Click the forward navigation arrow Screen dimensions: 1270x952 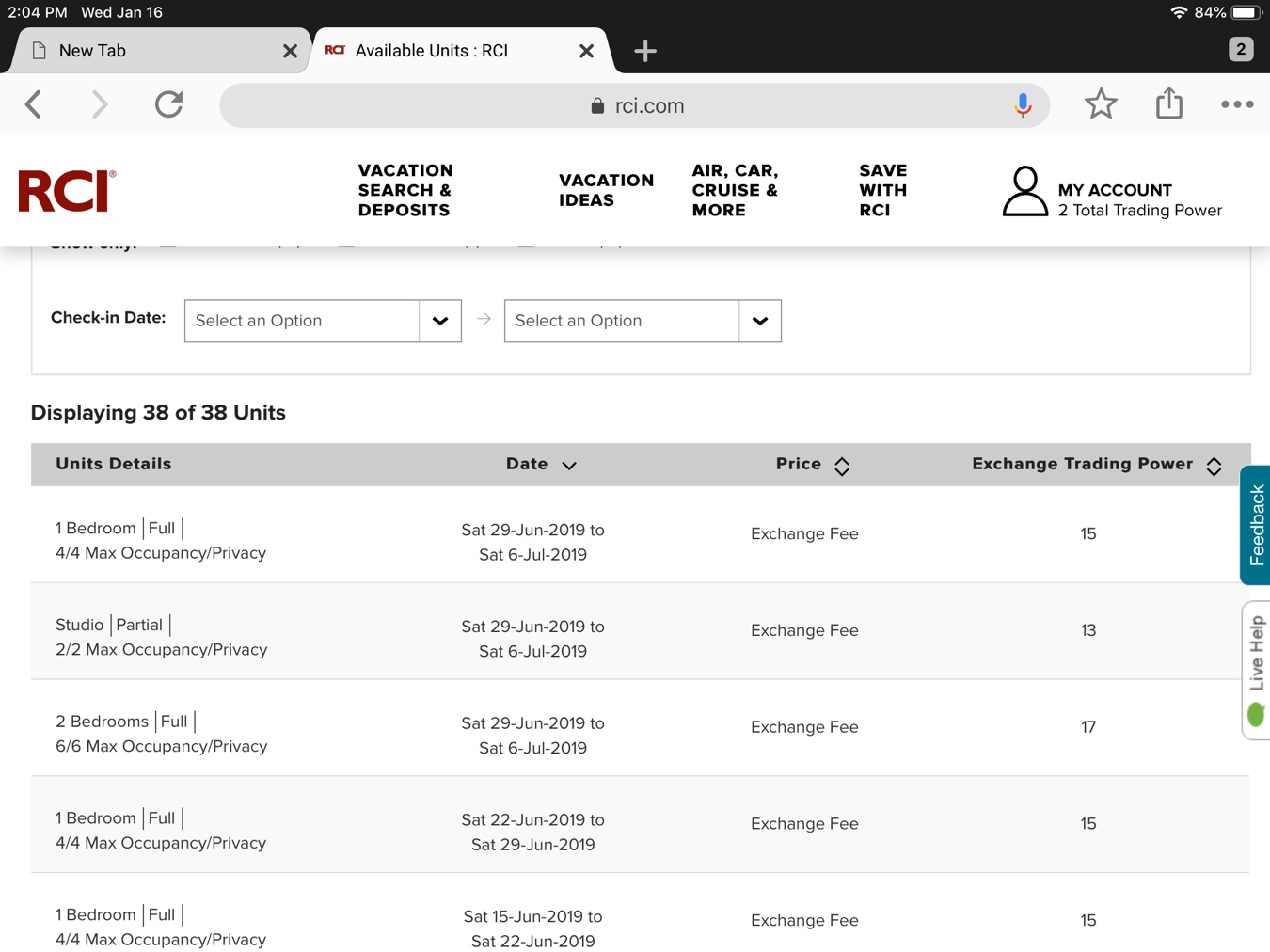[100, 104]
